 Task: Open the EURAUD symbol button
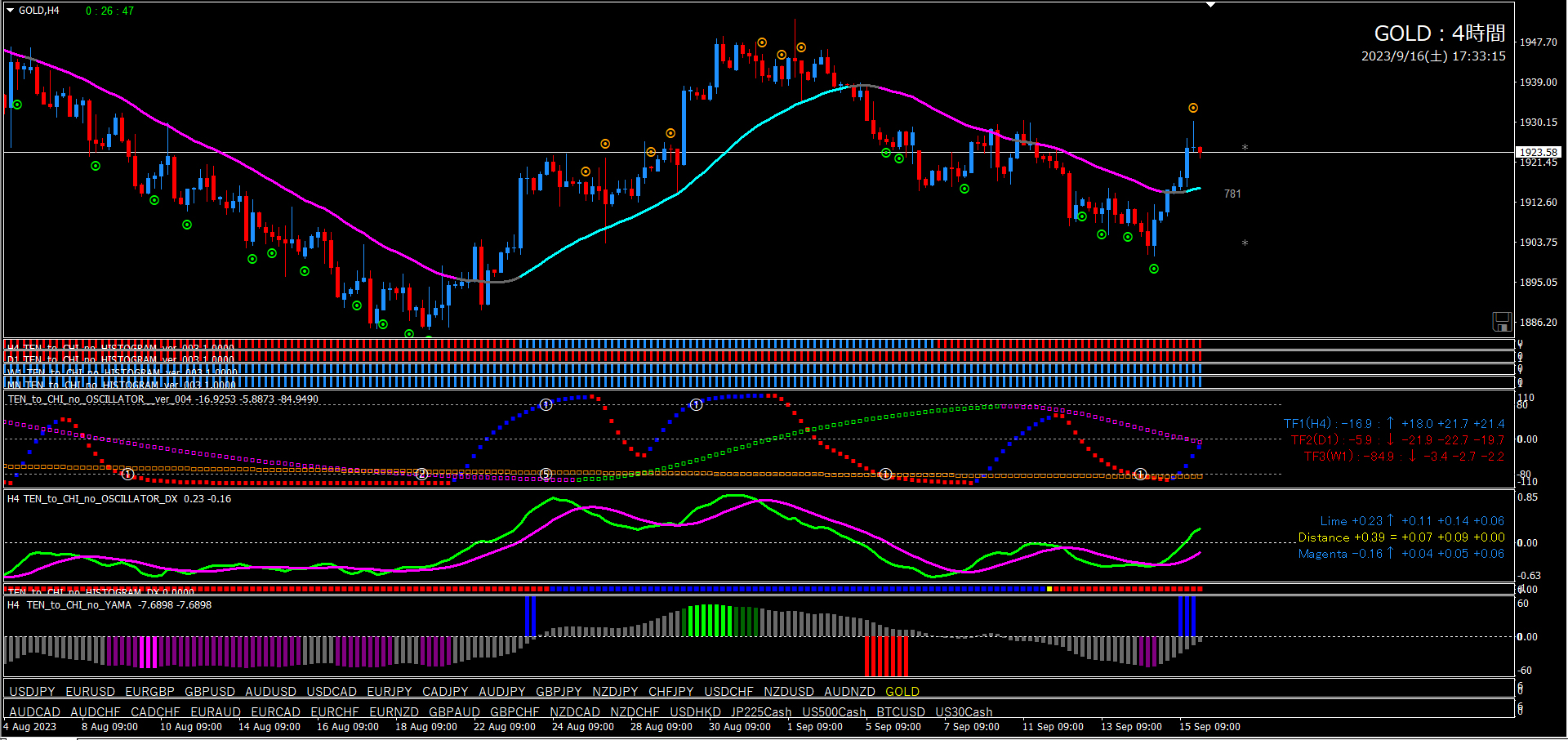pos(216,712)
